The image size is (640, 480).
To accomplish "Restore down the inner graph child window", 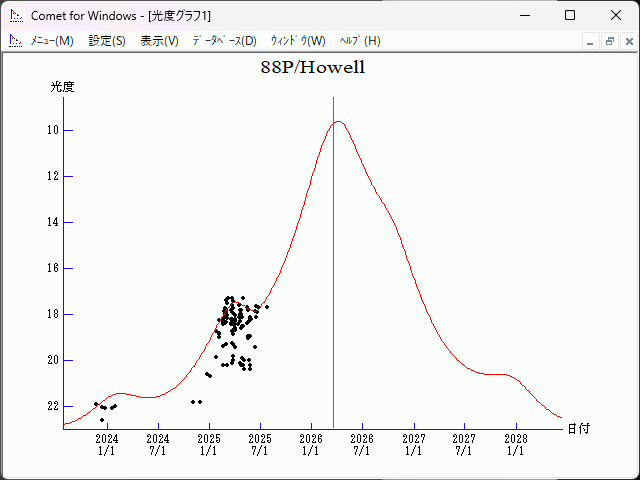I will tap(609, 41).
